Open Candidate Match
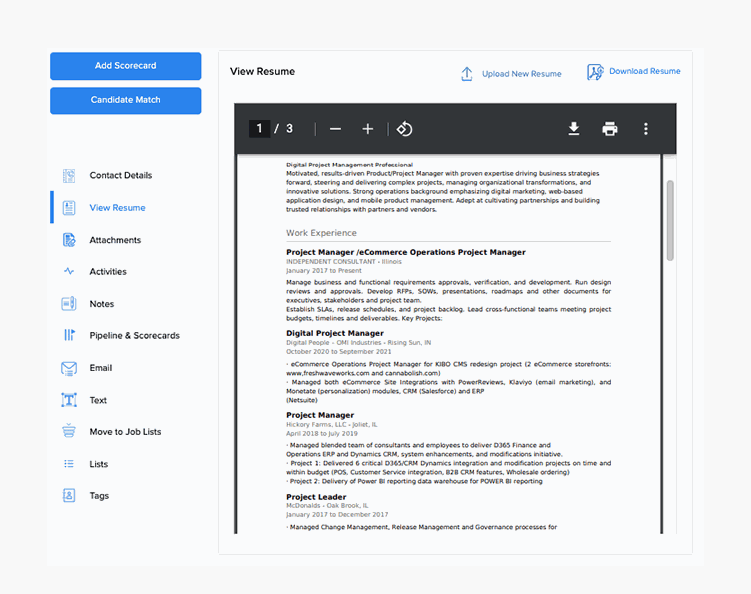The height and width of the screenshot is (594, 751). (125, 101)
